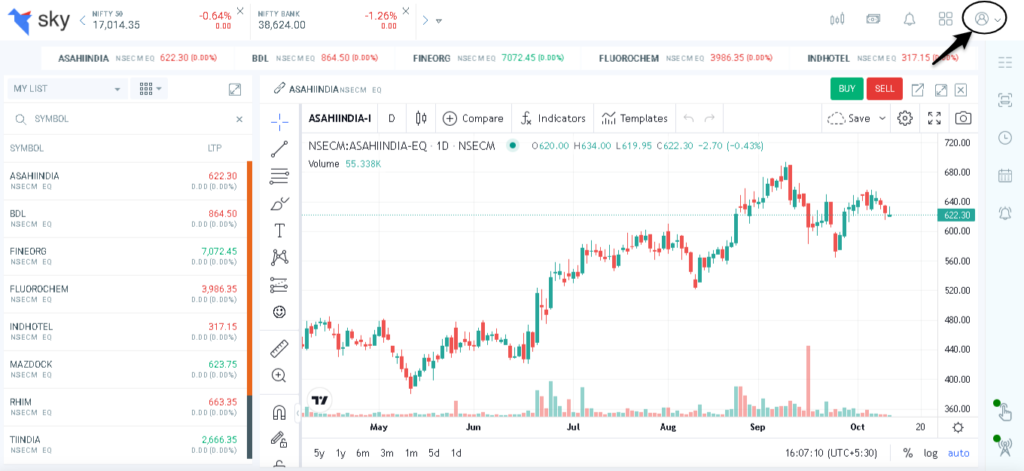Open the D interval selector
The image size is (1024, 471).
click(392, 118)
